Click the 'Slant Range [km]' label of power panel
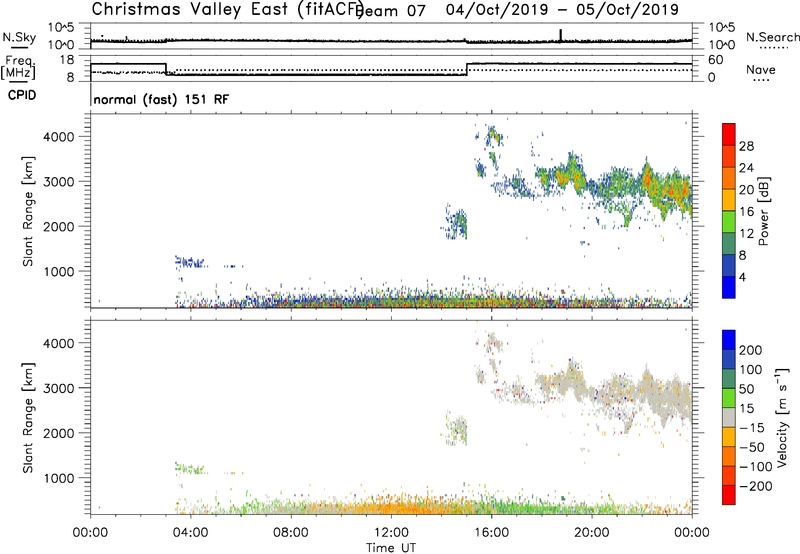The height and width of the screenshot is (554, 800). (28, 211)
